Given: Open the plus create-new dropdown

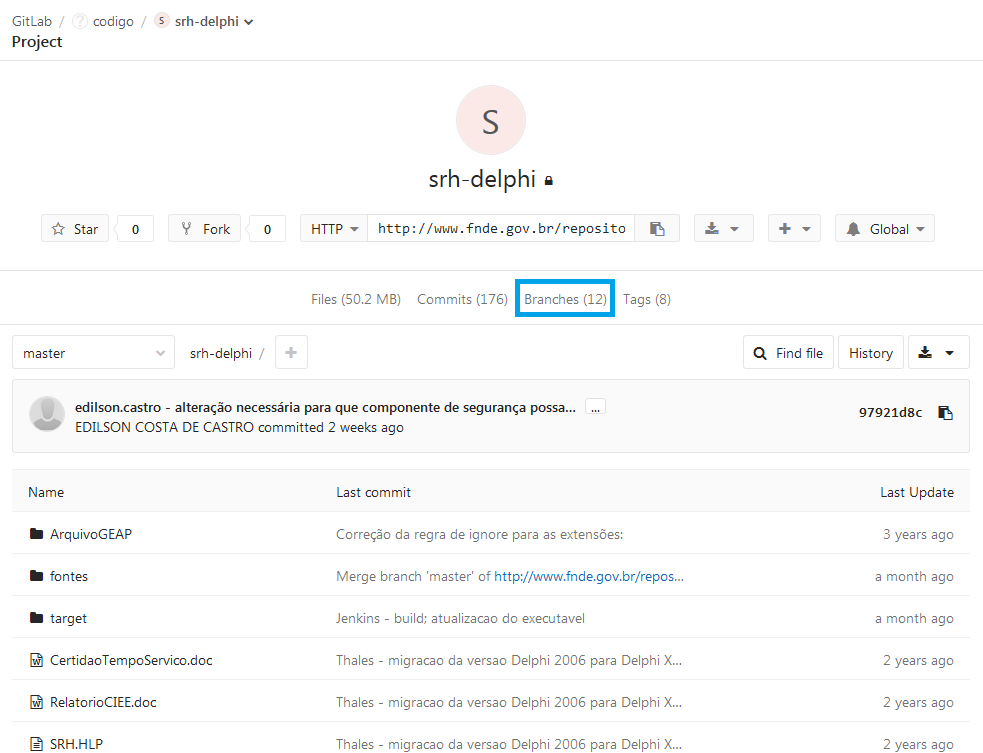Looking at the screenshot, I should 794,229.
